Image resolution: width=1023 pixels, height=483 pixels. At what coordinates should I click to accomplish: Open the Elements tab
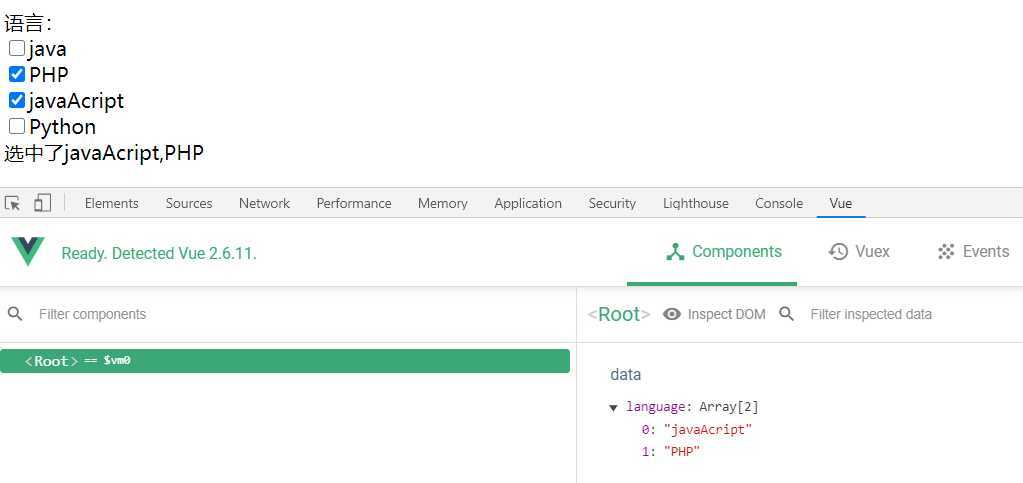pyautogui.click(x=111, y=203)
